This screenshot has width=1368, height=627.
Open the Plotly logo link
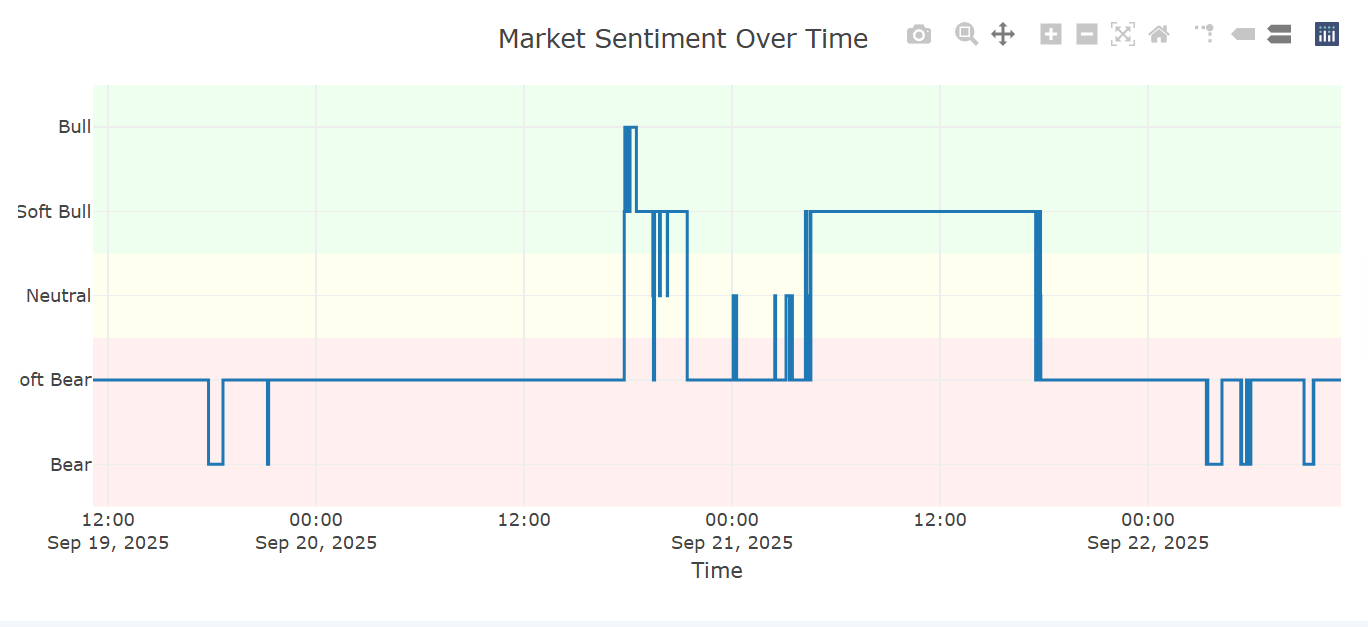[1327, 35]
